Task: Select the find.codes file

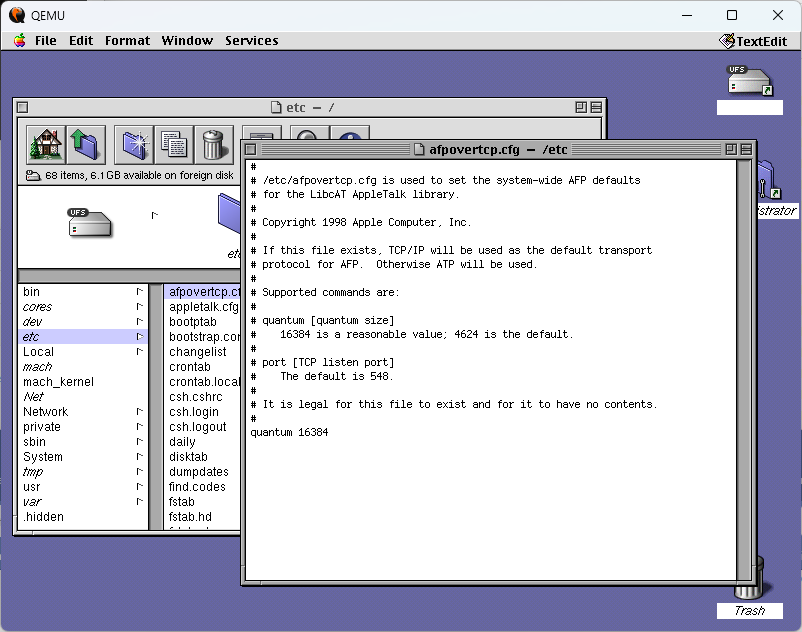Action: (203, 486)
